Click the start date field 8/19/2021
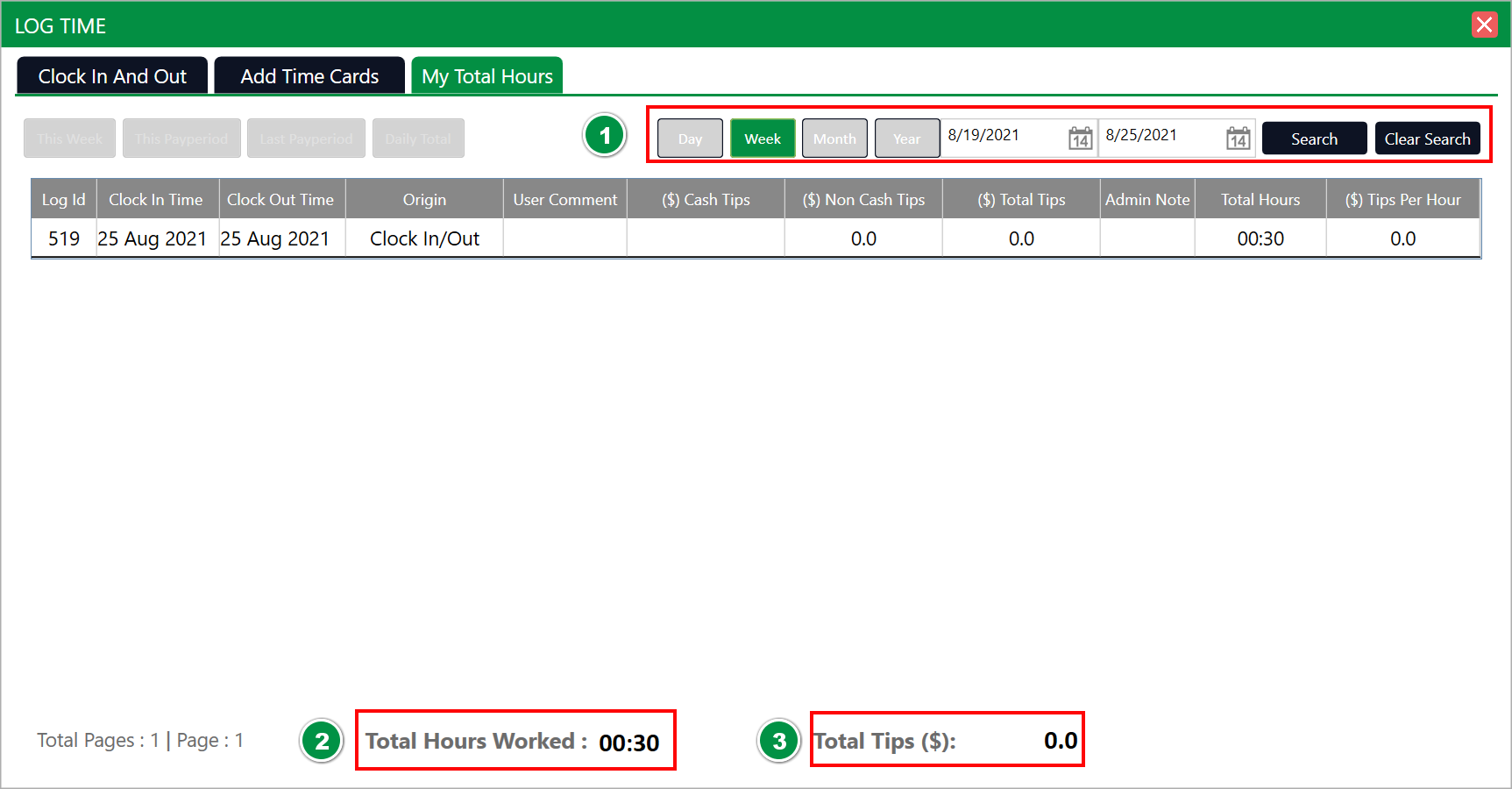This screenshot has height=789, width=1512. (1002, 136)
